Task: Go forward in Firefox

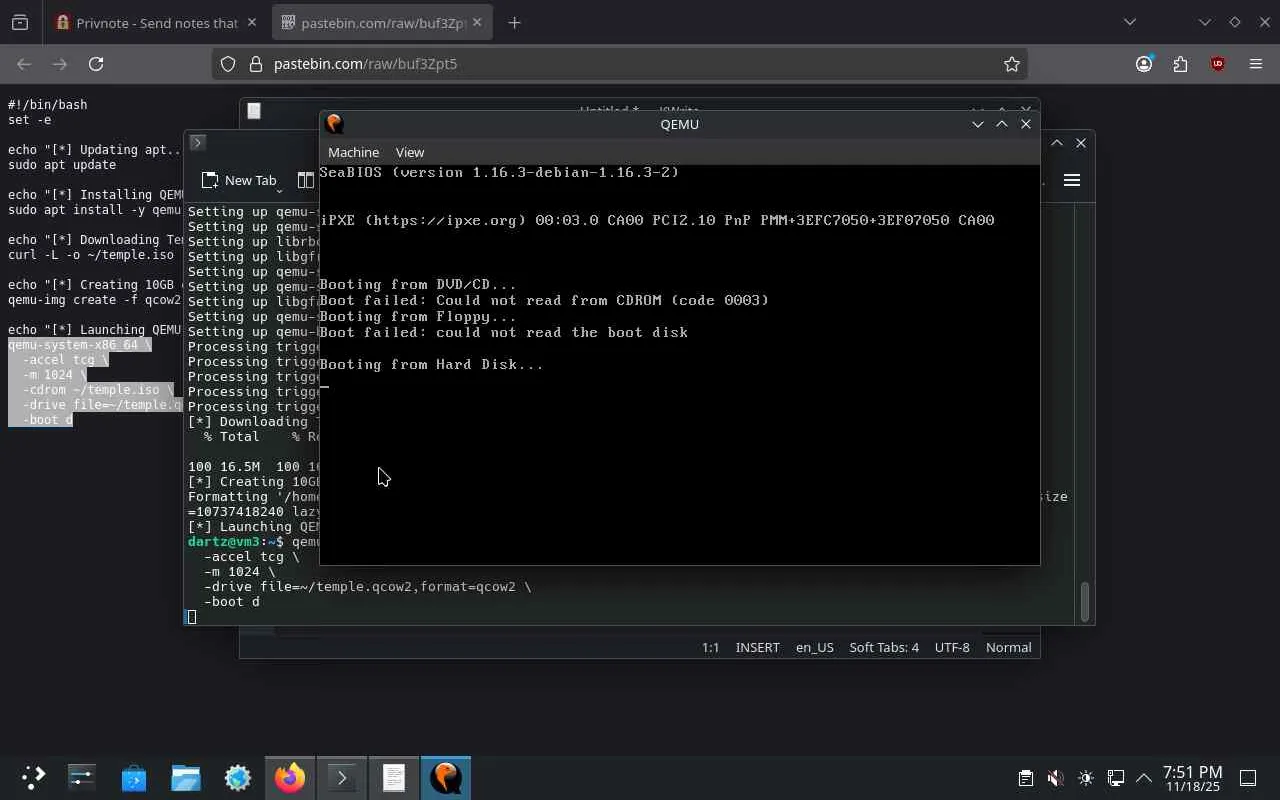Action: click(x=60, y=64)
